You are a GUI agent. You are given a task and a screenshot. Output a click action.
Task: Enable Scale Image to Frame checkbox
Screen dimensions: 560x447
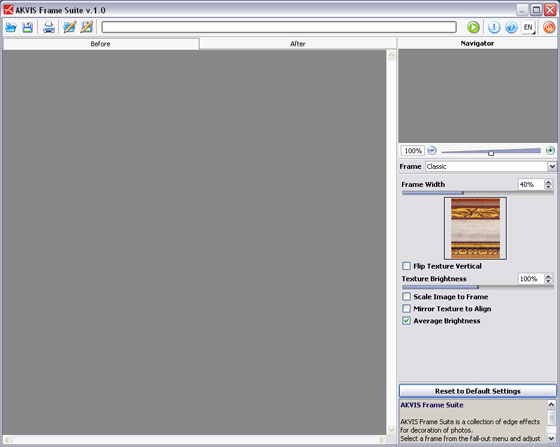pos(406,297)
